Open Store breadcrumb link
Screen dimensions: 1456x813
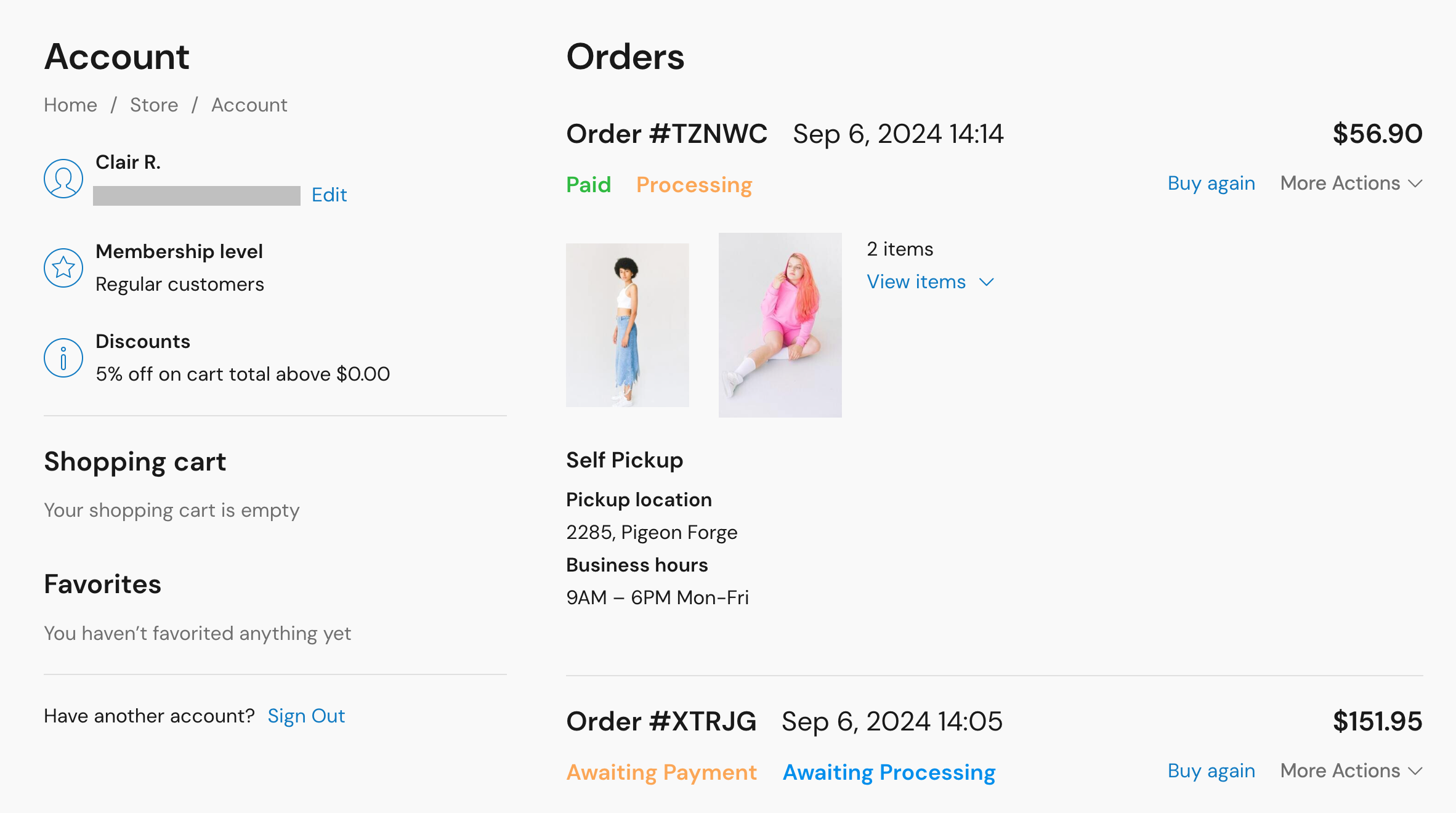click(154, 105)
